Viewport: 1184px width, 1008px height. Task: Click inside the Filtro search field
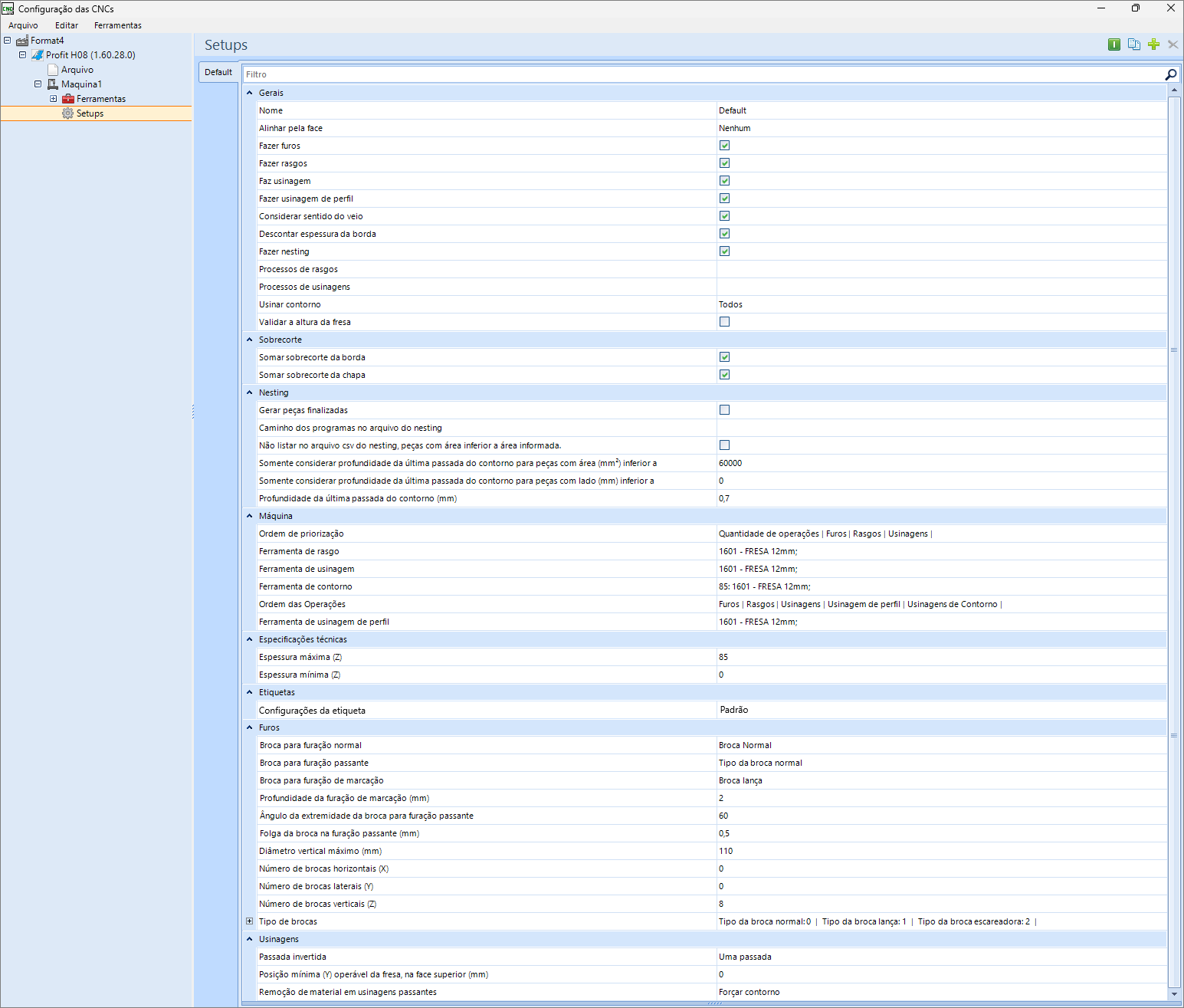coord(690,74)
